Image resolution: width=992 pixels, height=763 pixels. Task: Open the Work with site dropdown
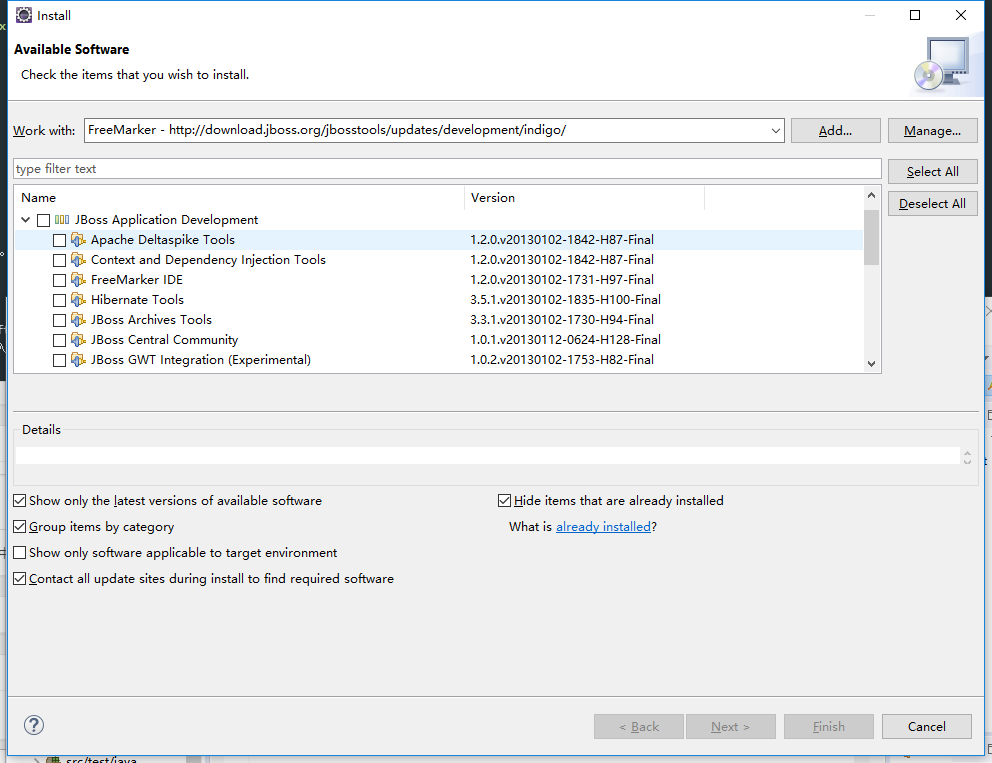point(775,130)
